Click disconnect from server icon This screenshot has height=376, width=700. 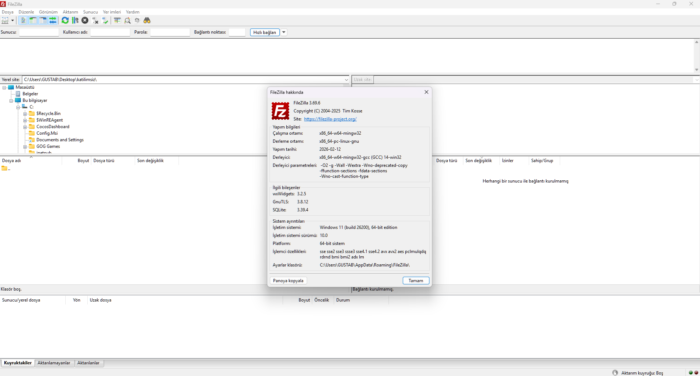95,21
